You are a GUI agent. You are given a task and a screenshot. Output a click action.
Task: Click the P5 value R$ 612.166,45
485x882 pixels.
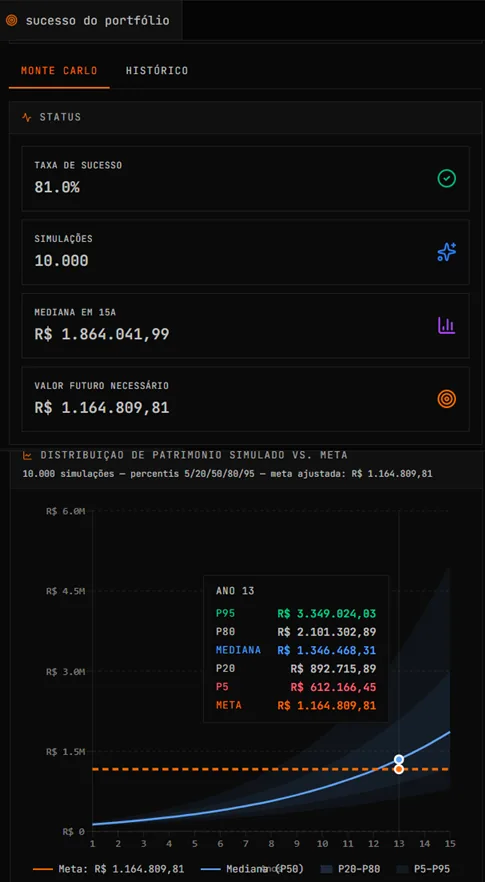(x=333, y=687)
